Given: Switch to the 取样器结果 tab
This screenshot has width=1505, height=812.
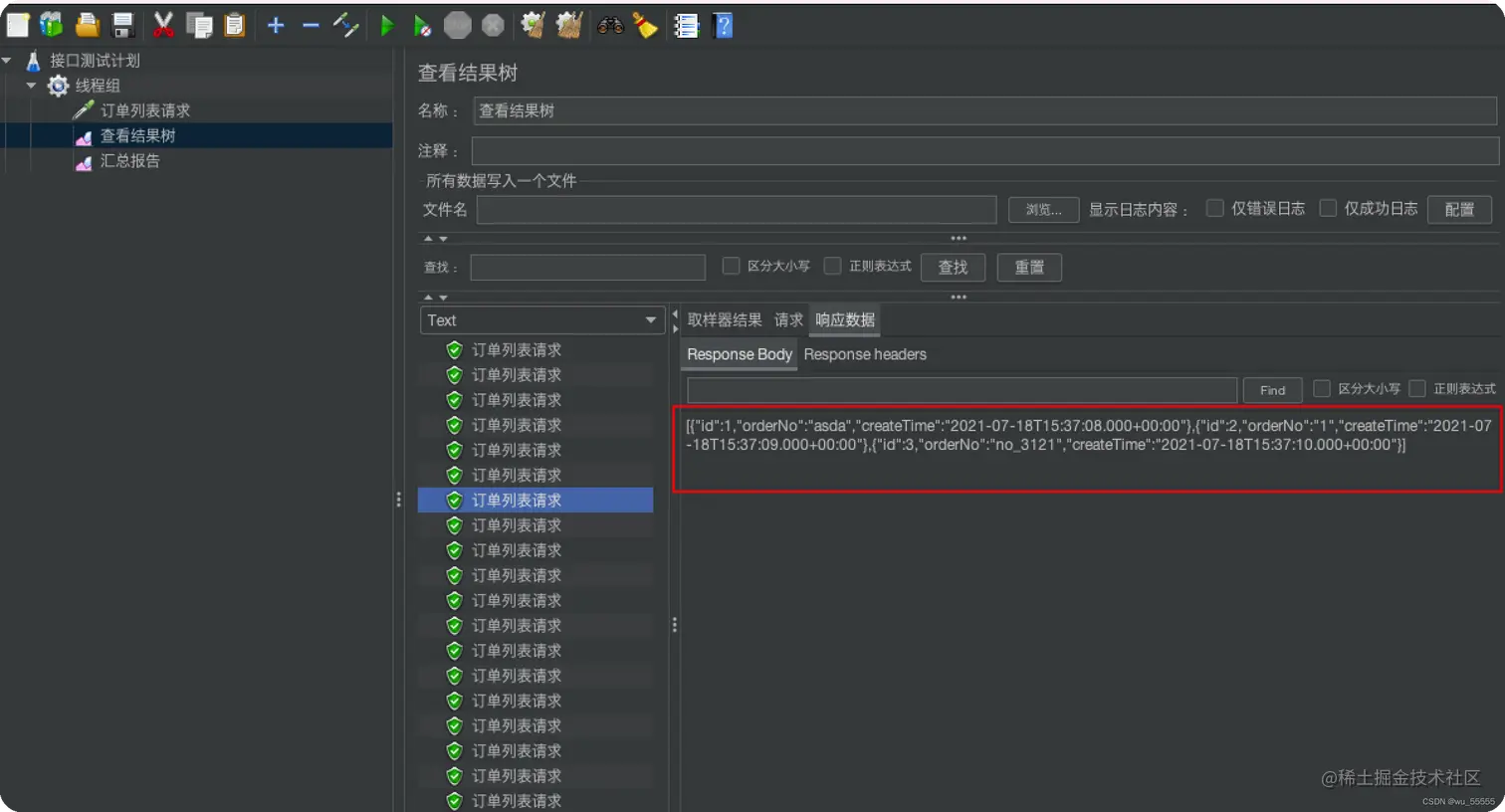Looking at the screenshot, I should pyautogui.click(x=725, y=319).
